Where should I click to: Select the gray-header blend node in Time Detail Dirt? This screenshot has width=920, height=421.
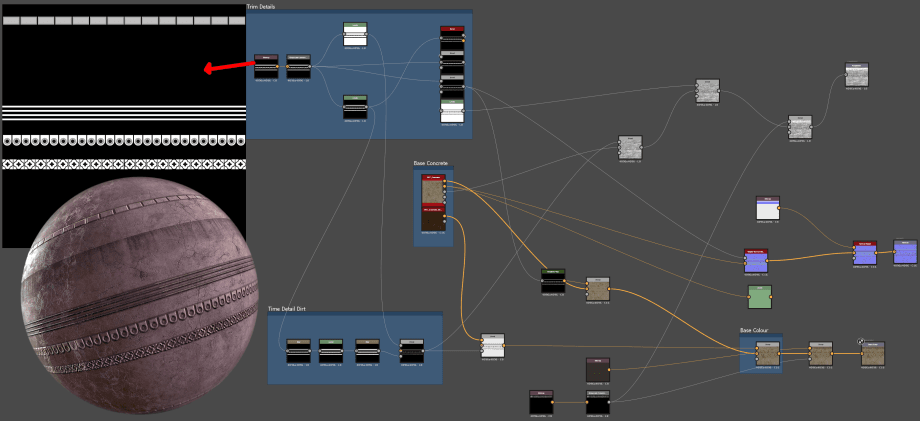pyautogui.click(x=412, y=351)
